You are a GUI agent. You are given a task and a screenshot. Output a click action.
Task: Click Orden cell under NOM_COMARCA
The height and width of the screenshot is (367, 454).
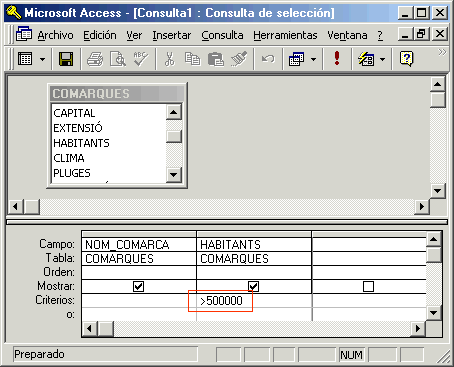[139, 272]
